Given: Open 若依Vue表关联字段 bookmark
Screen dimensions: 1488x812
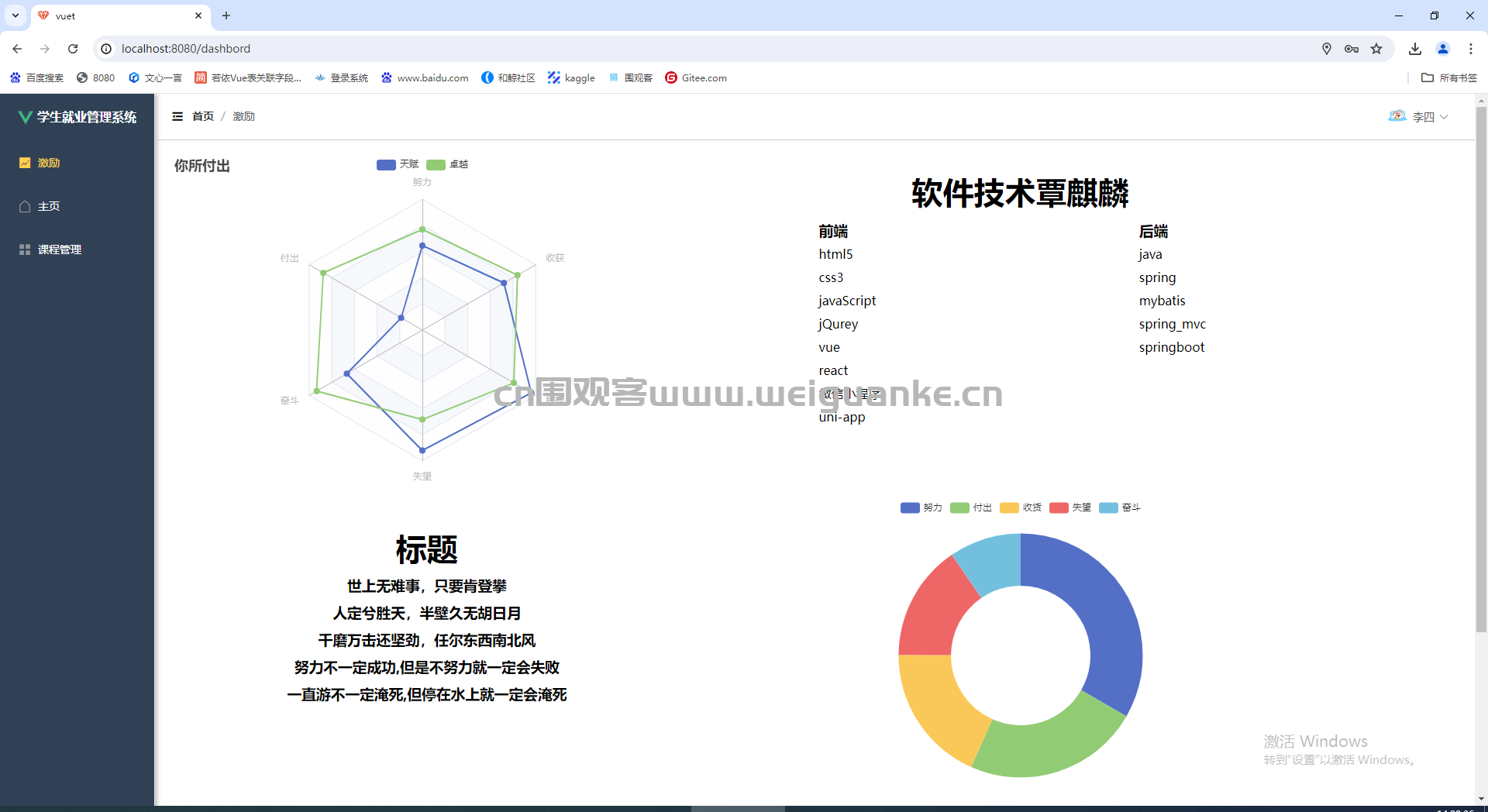Looking at the screenshot, I should [249, 77].
